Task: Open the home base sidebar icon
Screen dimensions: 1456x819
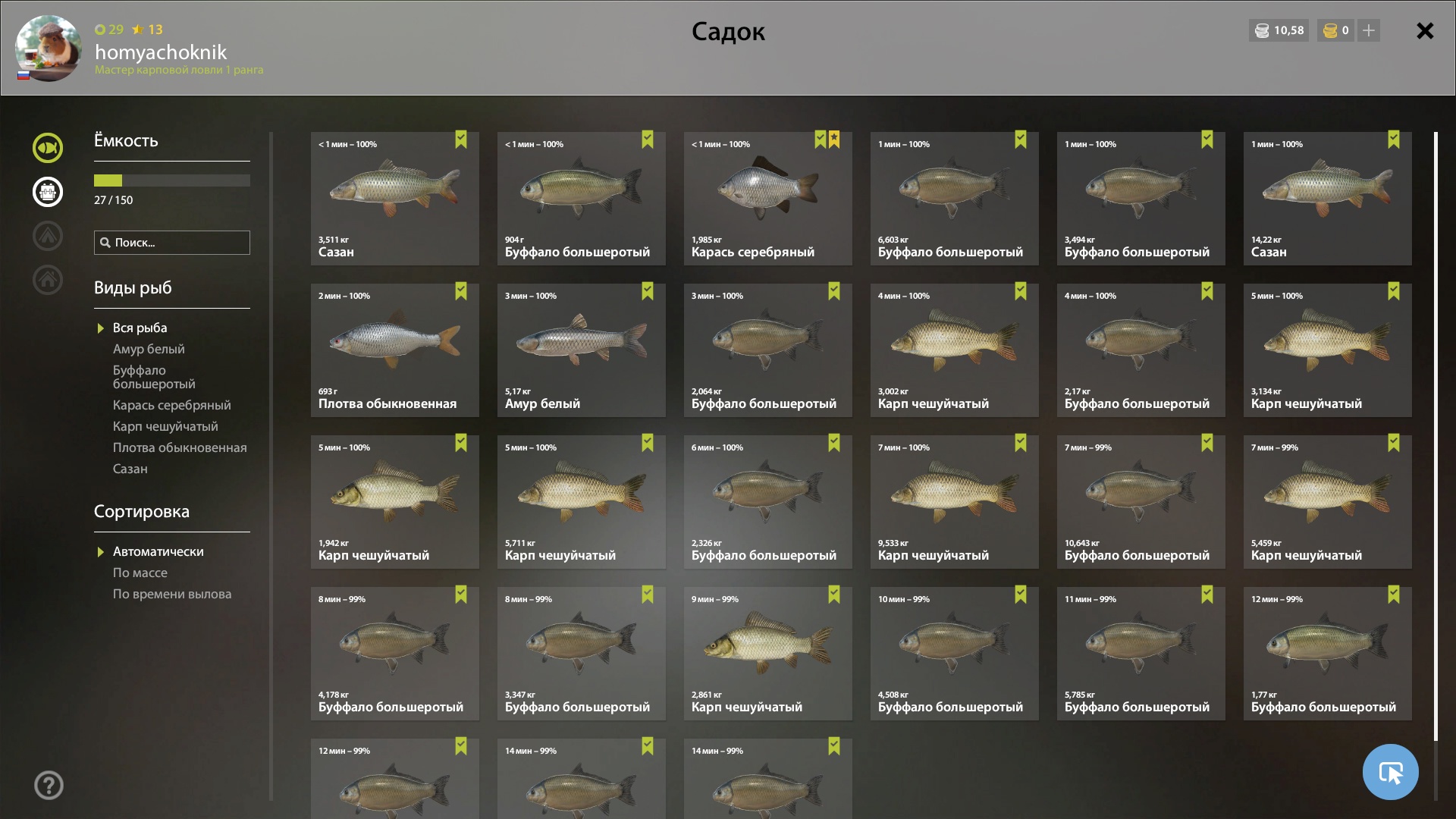Action: coord(47,280)
